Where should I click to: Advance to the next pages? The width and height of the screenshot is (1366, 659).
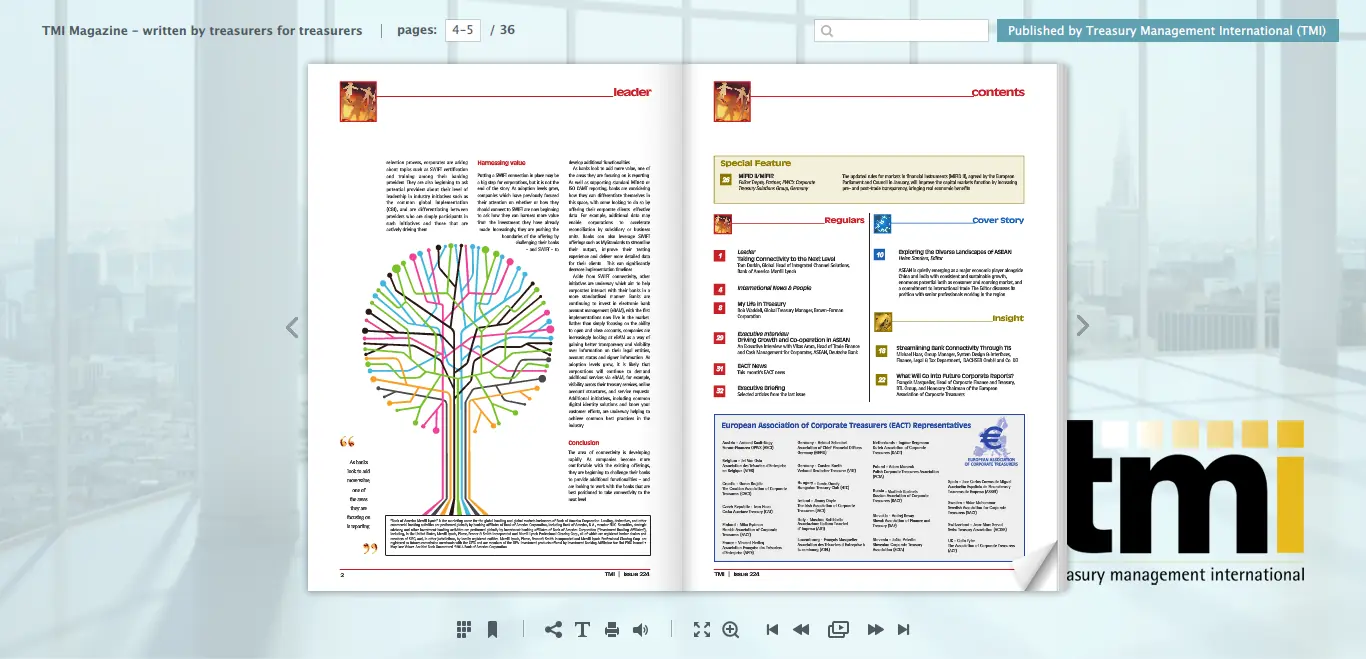(875, 629)
